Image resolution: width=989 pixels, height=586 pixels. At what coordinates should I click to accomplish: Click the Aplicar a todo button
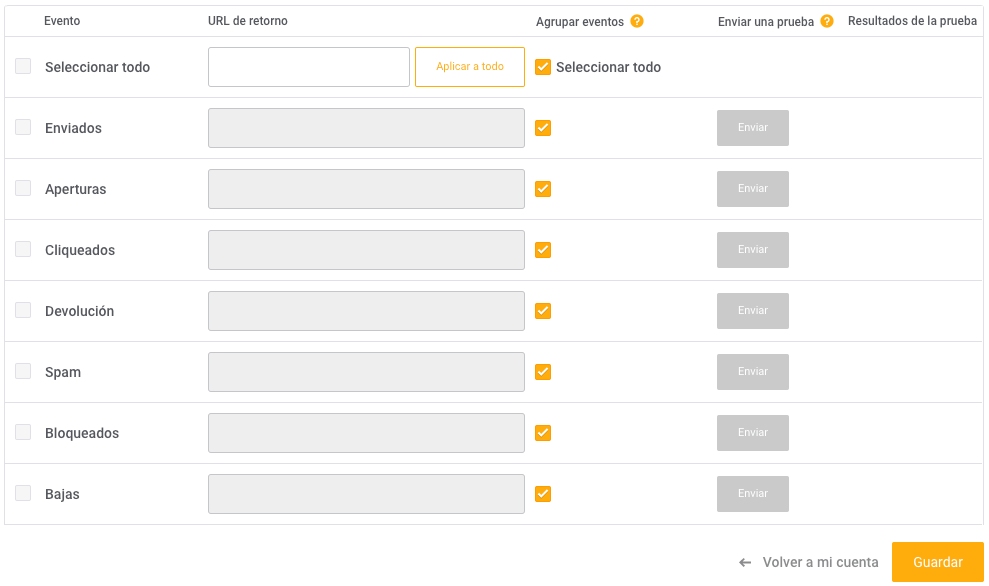click(470, 67)
